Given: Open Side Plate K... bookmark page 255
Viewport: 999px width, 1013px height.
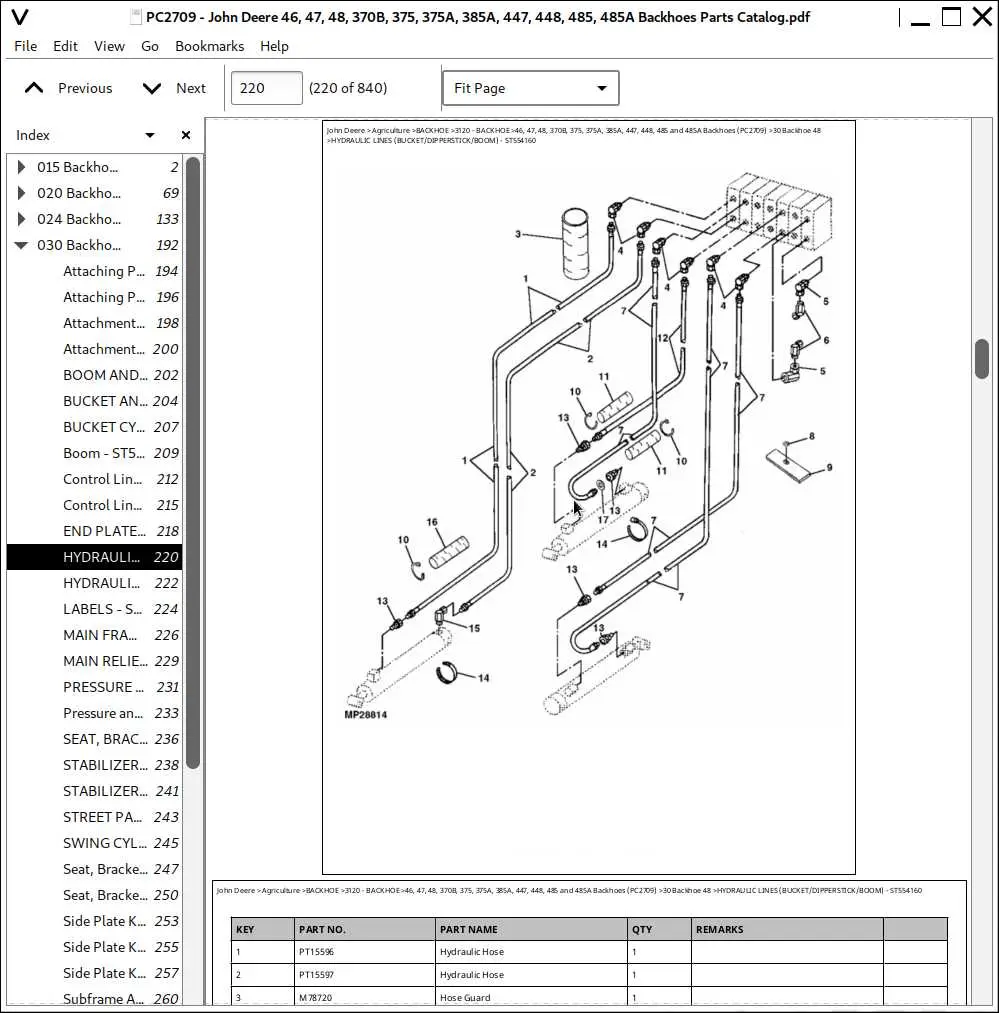Looking at the screenshot, I should (94, 947).
